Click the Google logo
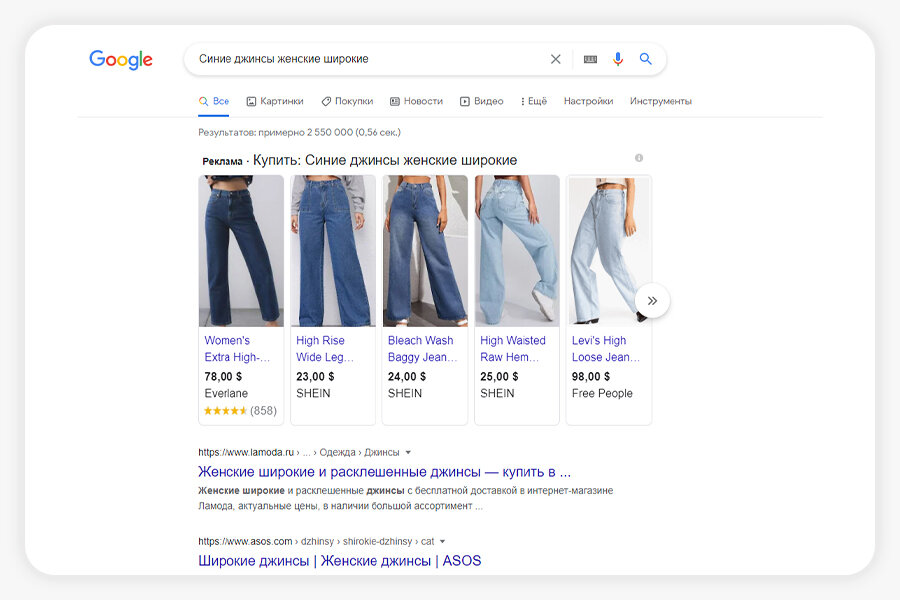 [121, 60]
